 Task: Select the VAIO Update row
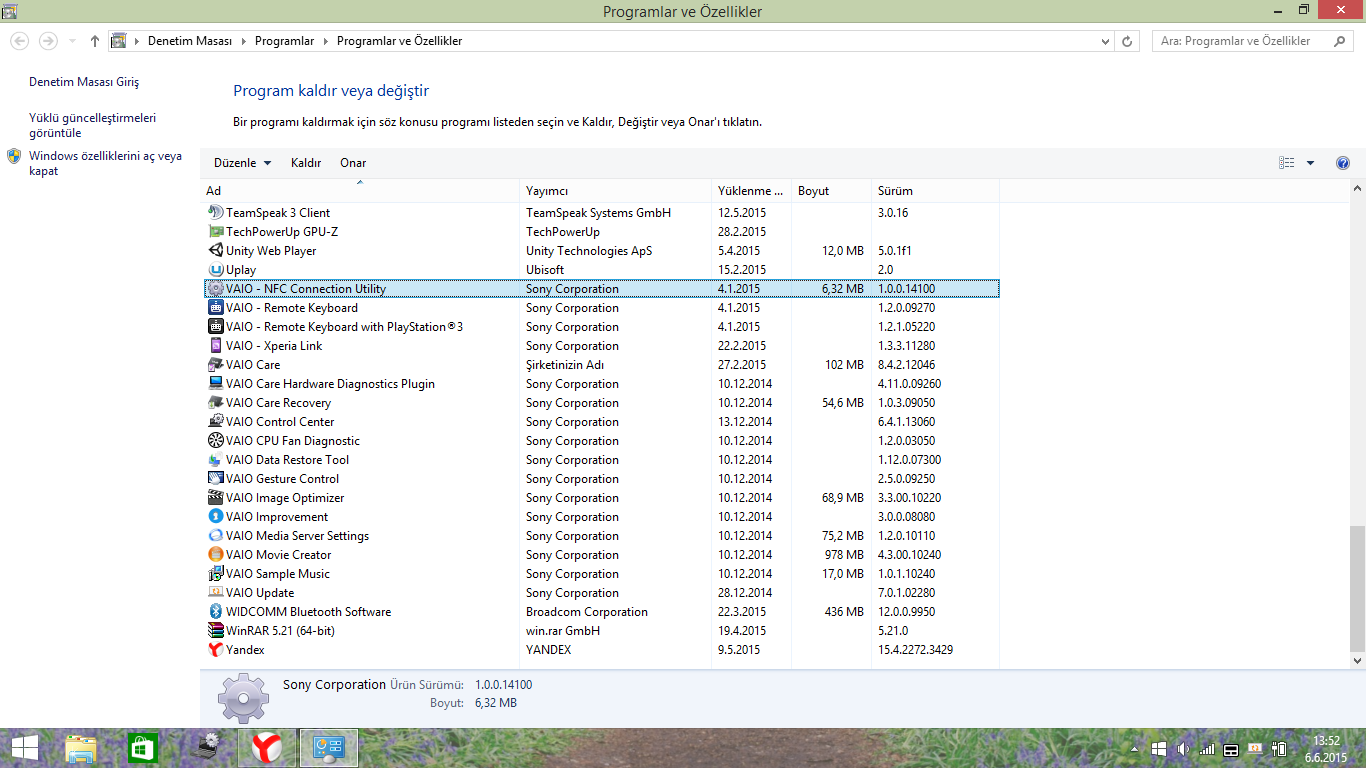pyautogui.click(x=601, y=593)
